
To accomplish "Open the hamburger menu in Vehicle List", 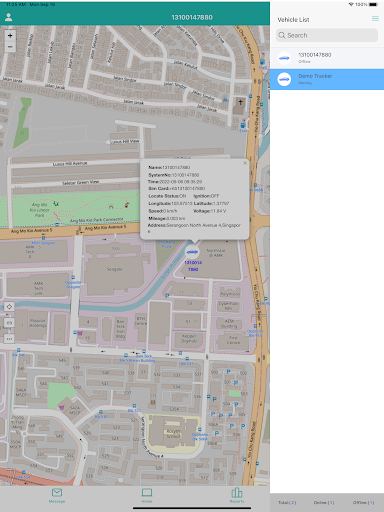I will pos(375,19).
